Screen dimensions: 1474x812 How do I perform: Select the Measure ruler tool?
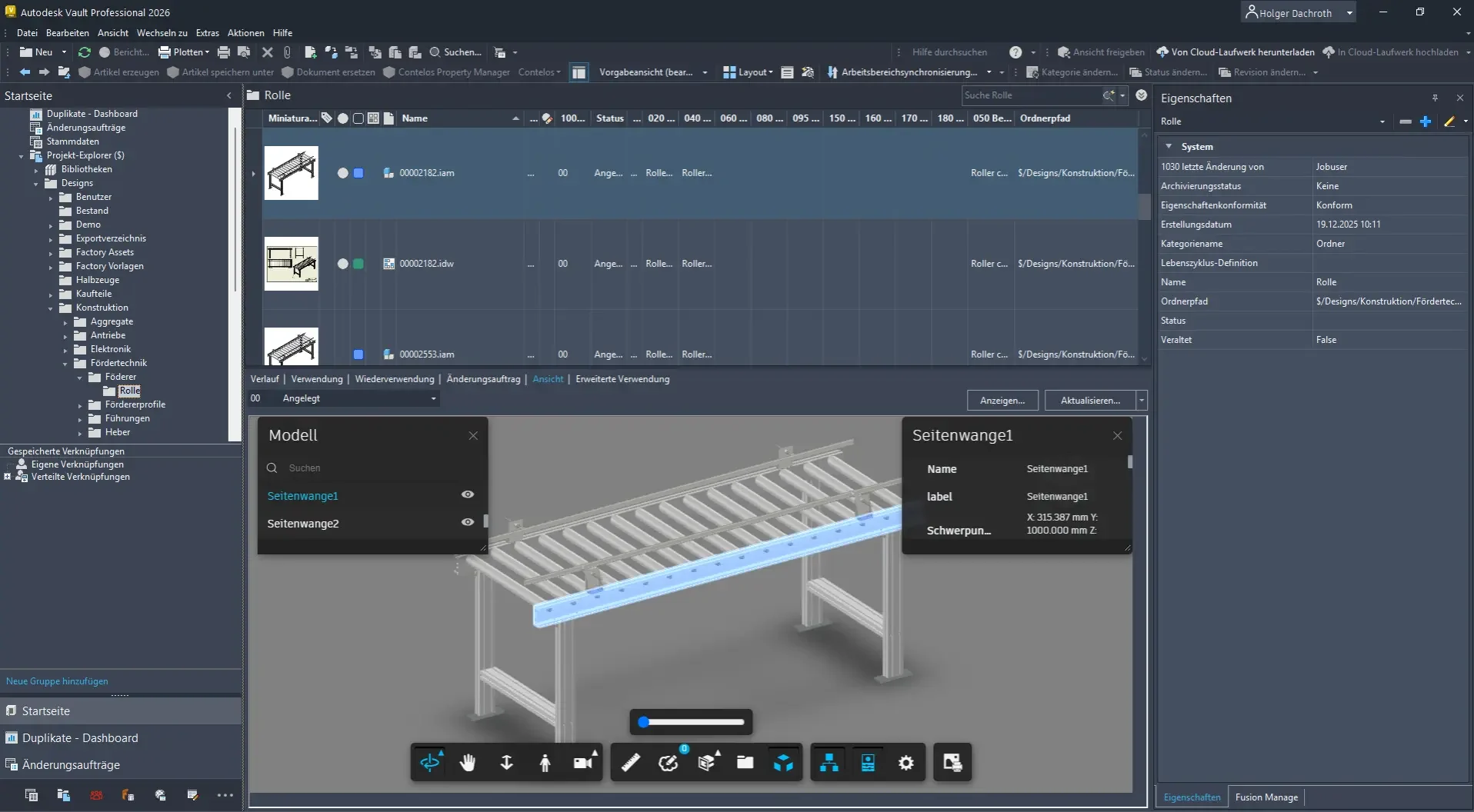point(630,762)
